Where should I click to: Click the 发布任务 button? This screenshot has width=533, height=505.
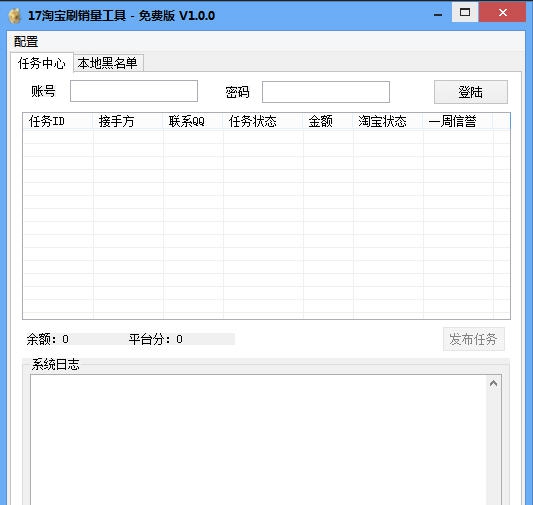[474, 339]
